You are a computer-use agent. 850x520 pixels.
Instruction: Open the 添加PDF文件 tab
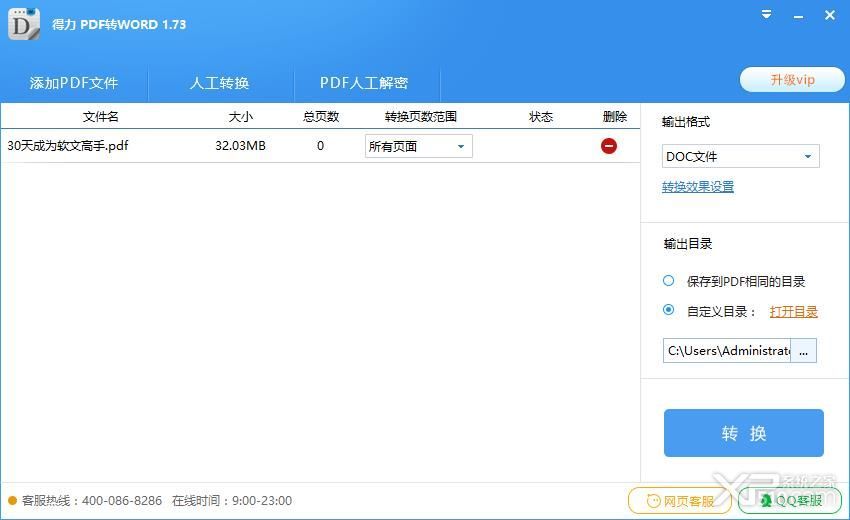[74, 83]
